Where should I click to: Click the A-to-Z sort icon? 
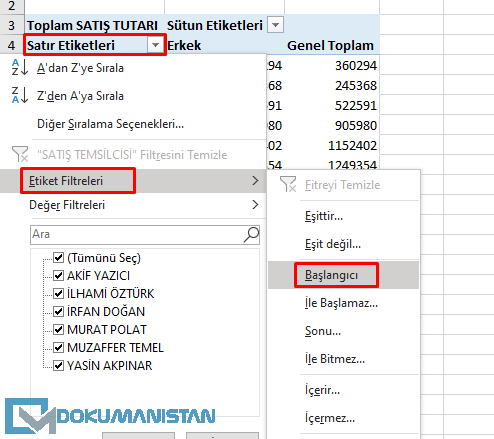[x=19, y=68]
